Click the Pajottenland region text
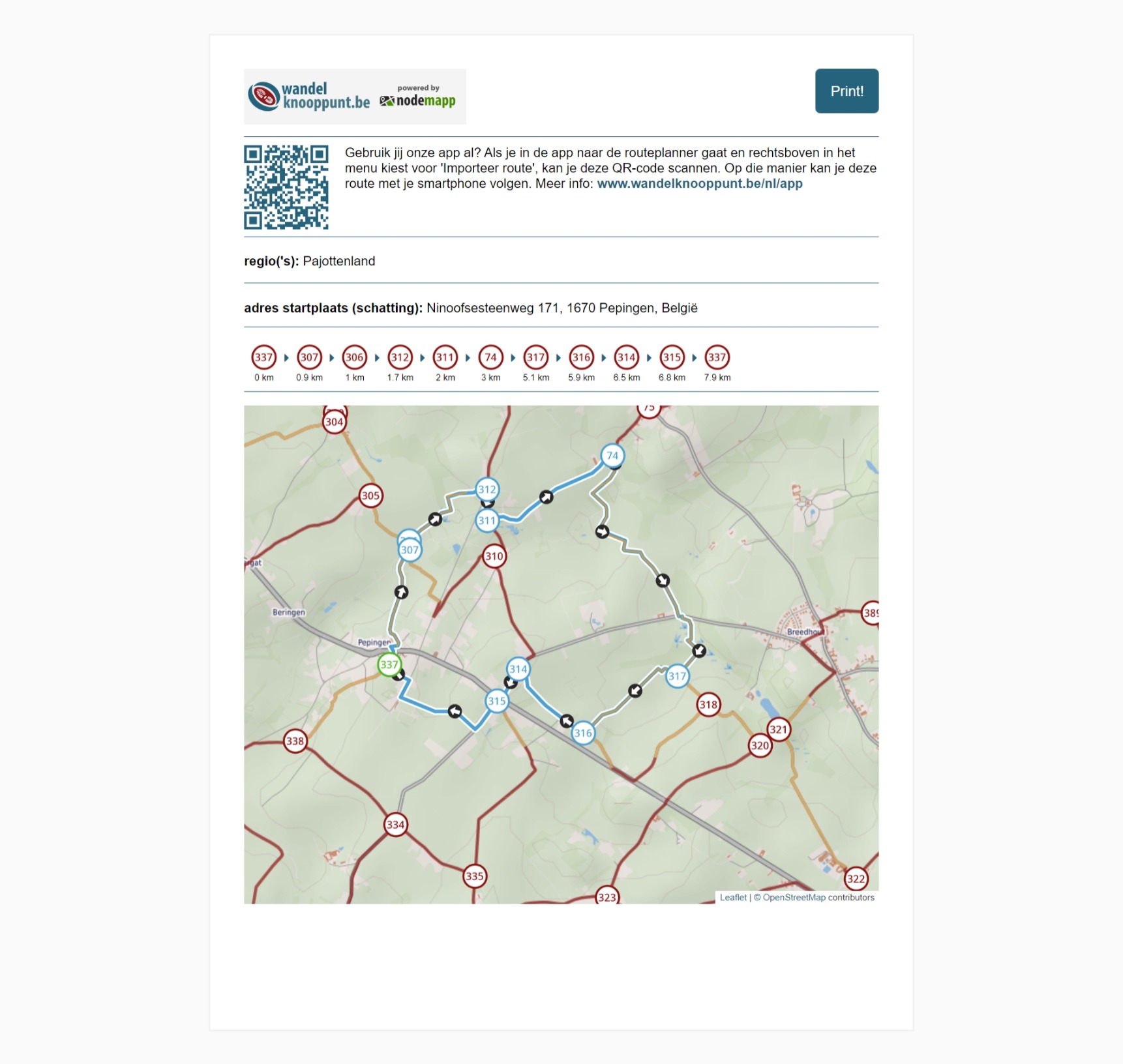This screenshot has height=1064, width=1123. (x=339, y=261)
